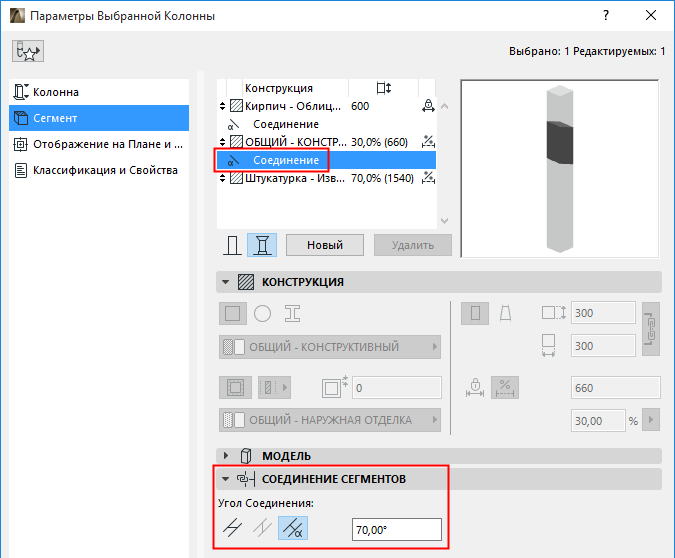The image size is (675, 558).
Task: Open Классификация и Свойства page
Action: tap(99, 170)
